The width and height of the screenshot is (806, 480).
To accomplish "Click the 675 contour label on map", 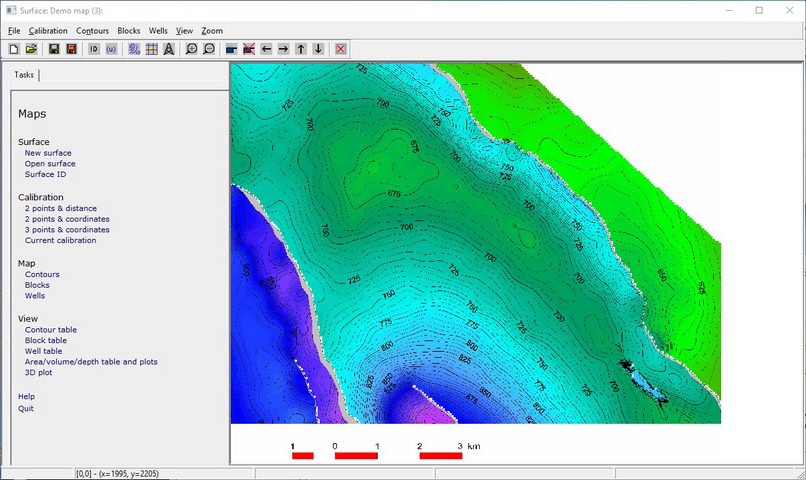I will tap(393, 194).
